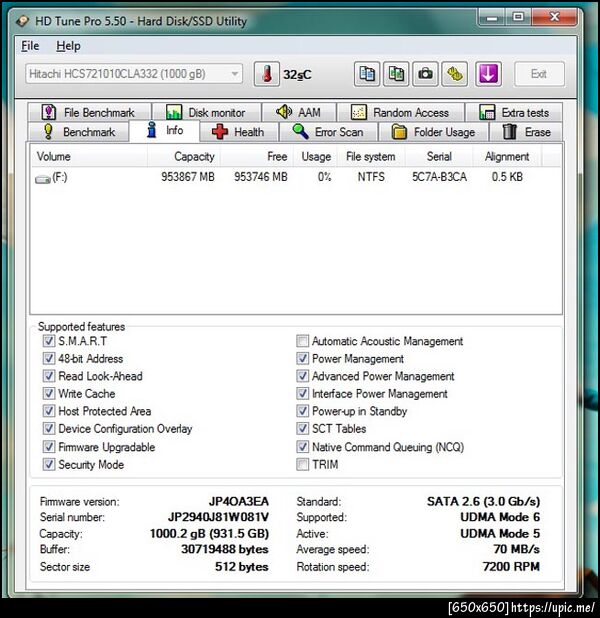Click the 30719488 bytes buffer value
The image size is (600, 618).
[225, 549]
